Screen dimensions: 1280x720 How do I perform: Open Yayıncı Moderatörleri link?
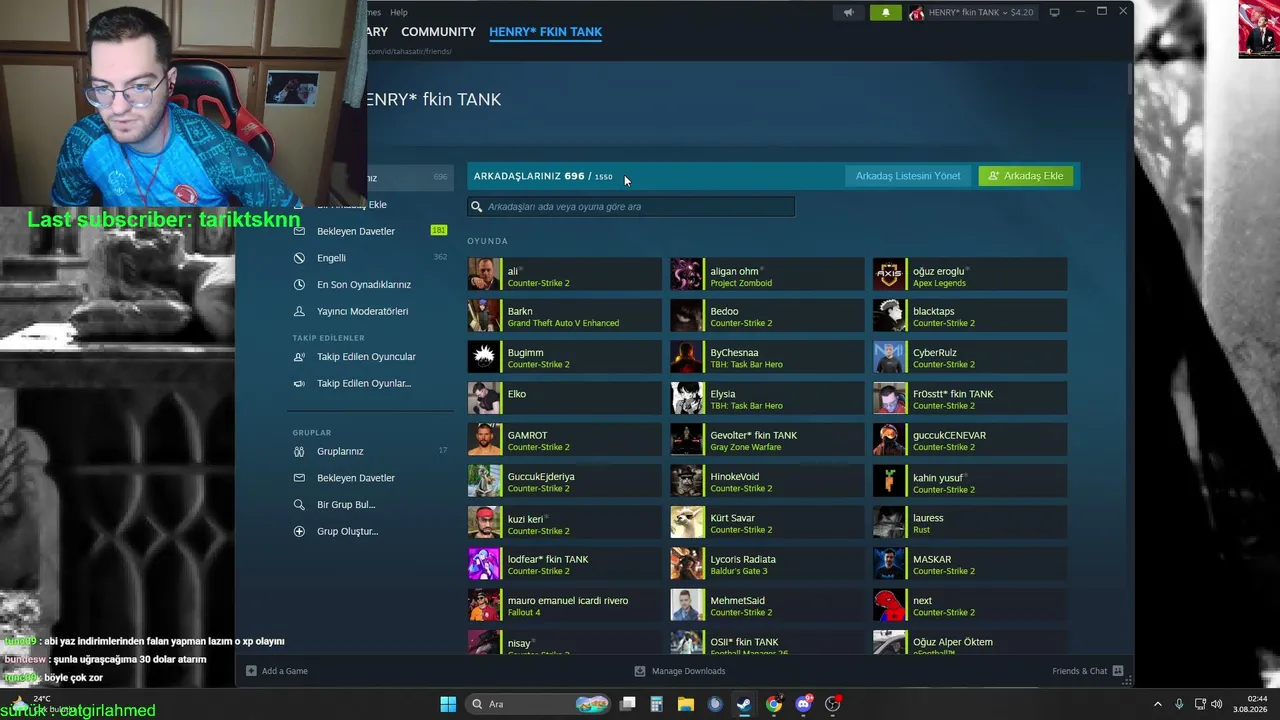coord(362,311)
